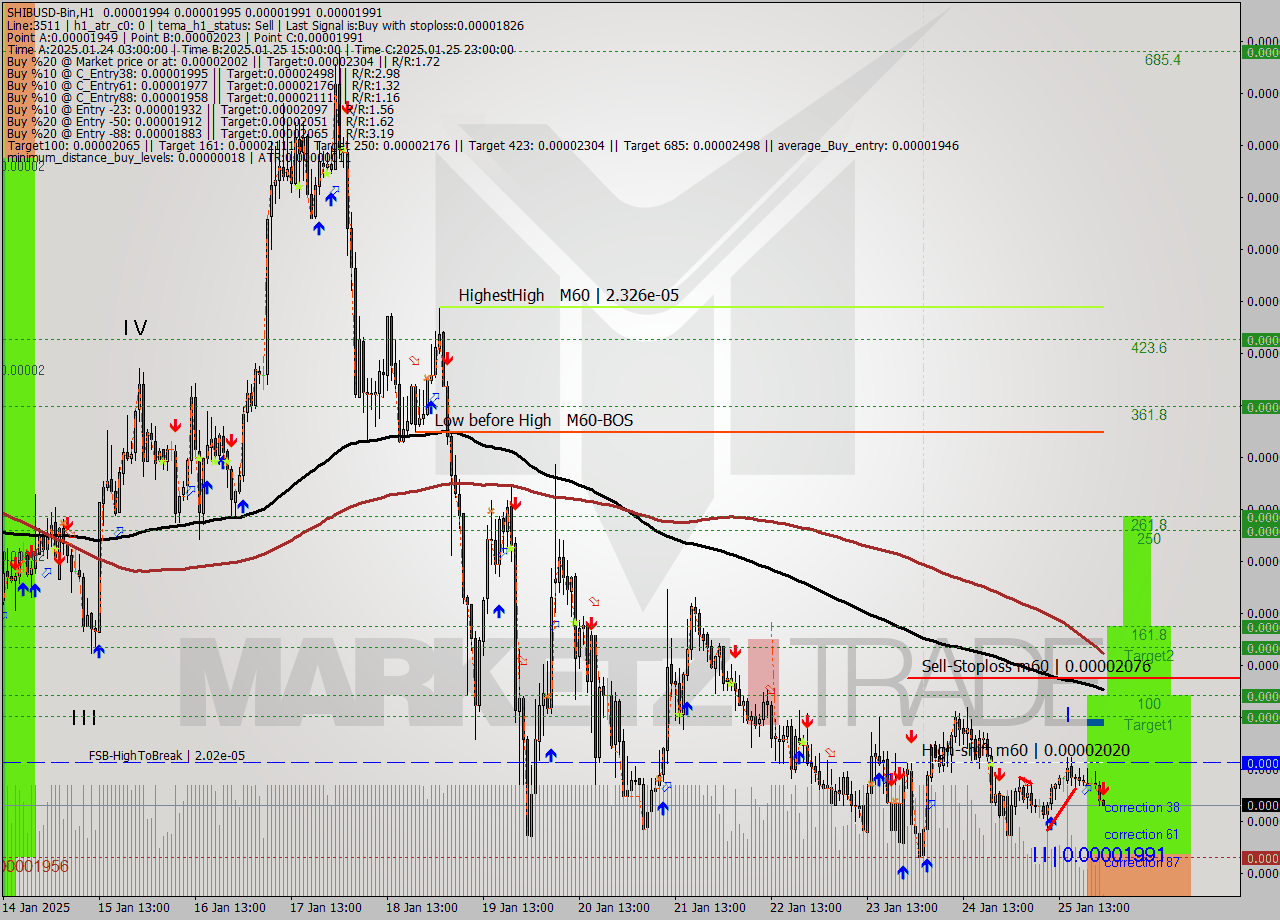This screenshot has width=1280, height=920.
Task: Click the 161.8 Fibonacci level label
Action: (x=1149, y=635)
